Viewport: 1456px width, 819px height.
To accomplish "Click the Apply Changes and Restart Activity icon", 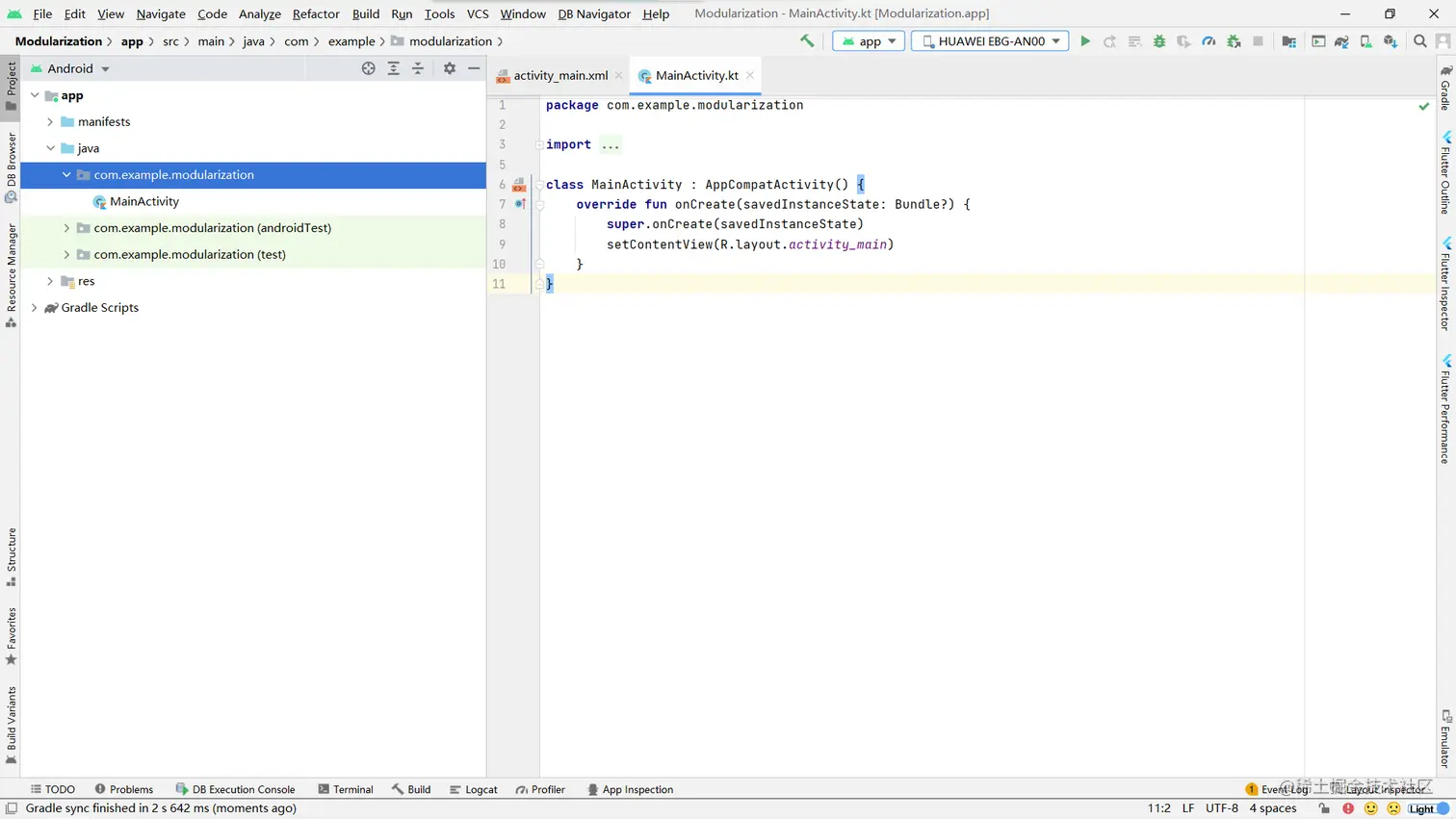I will tap(1109, 41).
